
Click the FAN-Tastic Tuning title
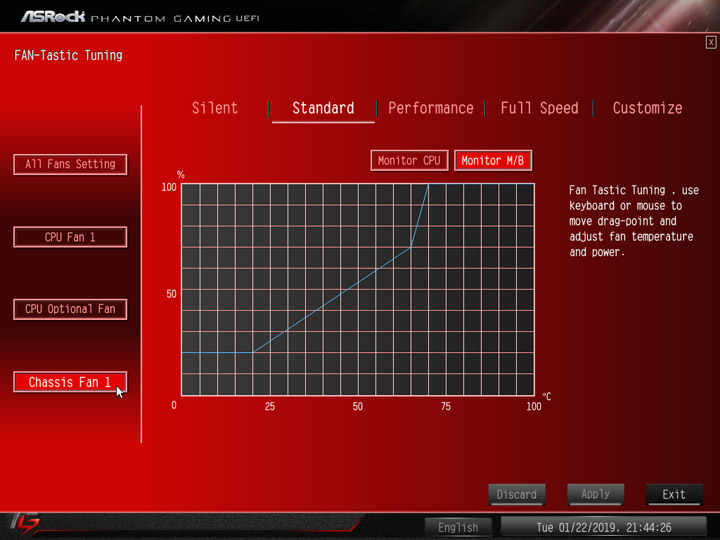pos(68,56)
